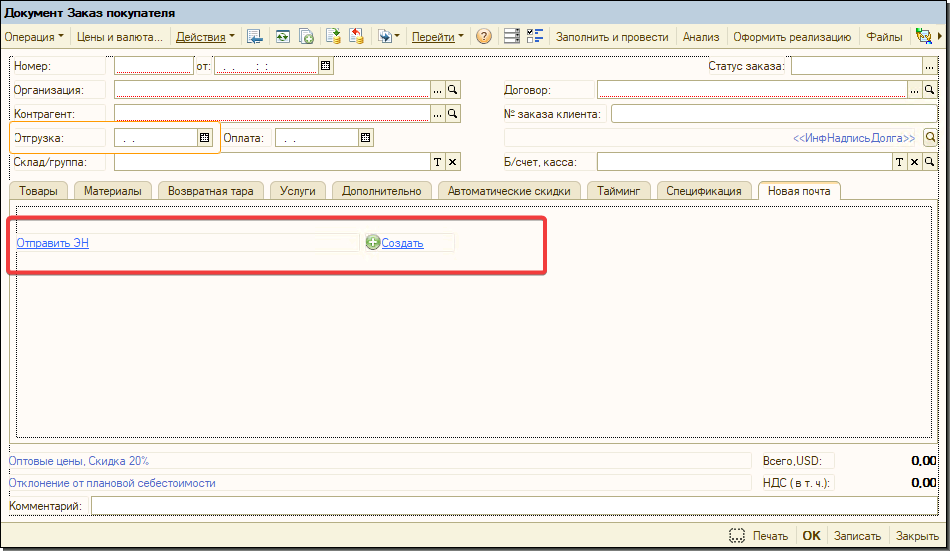Click magnifier icon next to Организация field
The width and height of the screenshot is (950, 551).
(453, 90)
